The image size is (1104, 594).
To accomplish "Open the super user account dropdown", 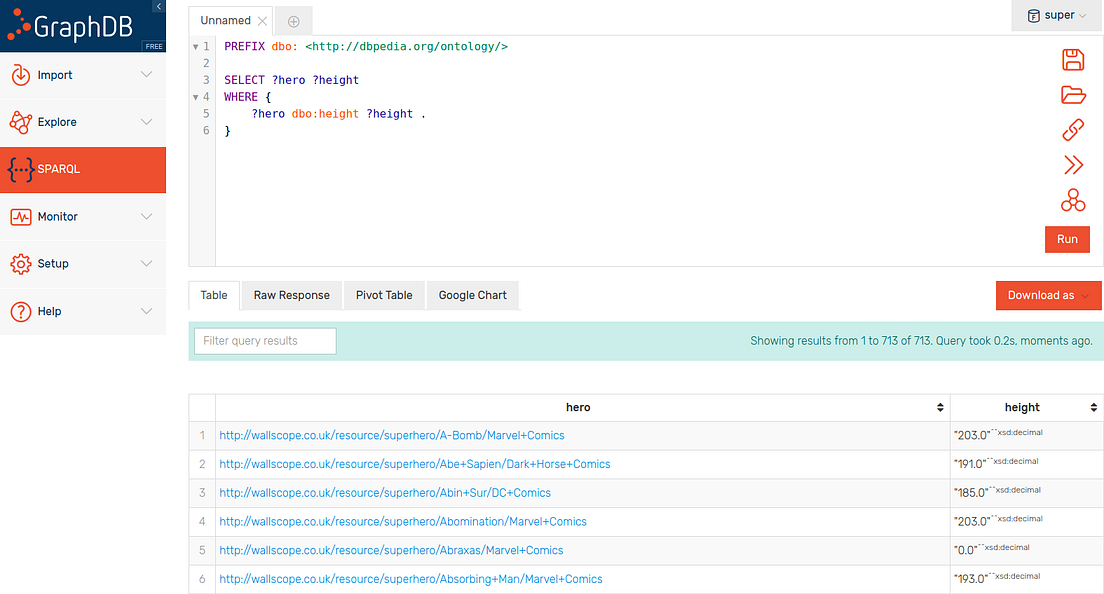I will click(1056, 16).
